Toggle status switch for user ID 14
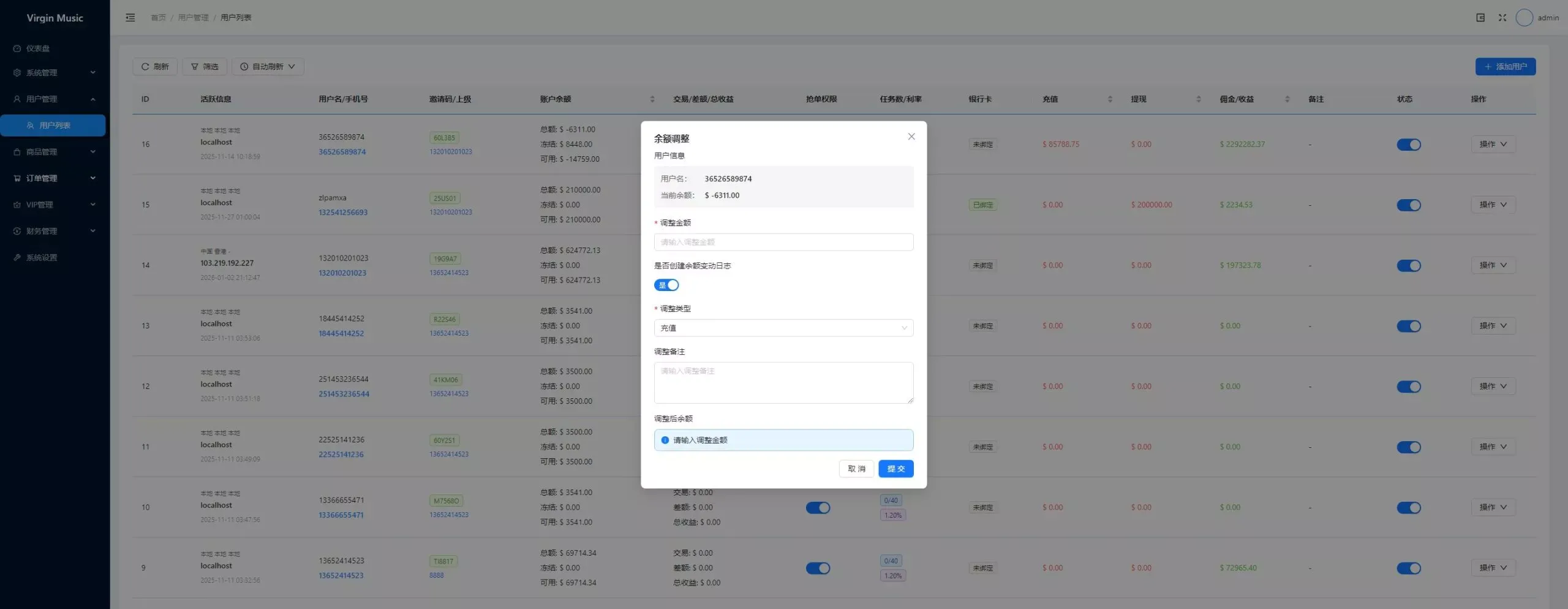Screen dimensions: 1568x609 tap(1408, 266)
